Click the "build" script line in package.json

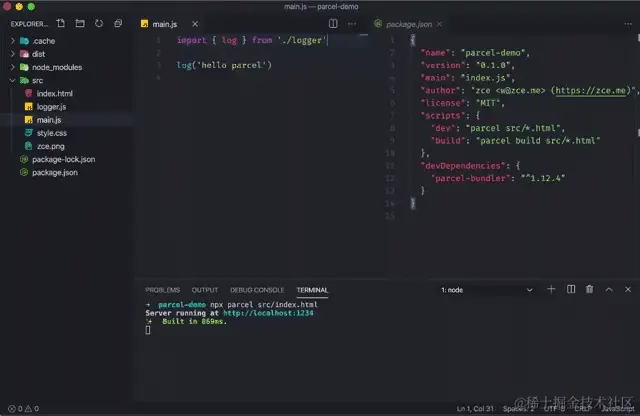click(516, 140)
